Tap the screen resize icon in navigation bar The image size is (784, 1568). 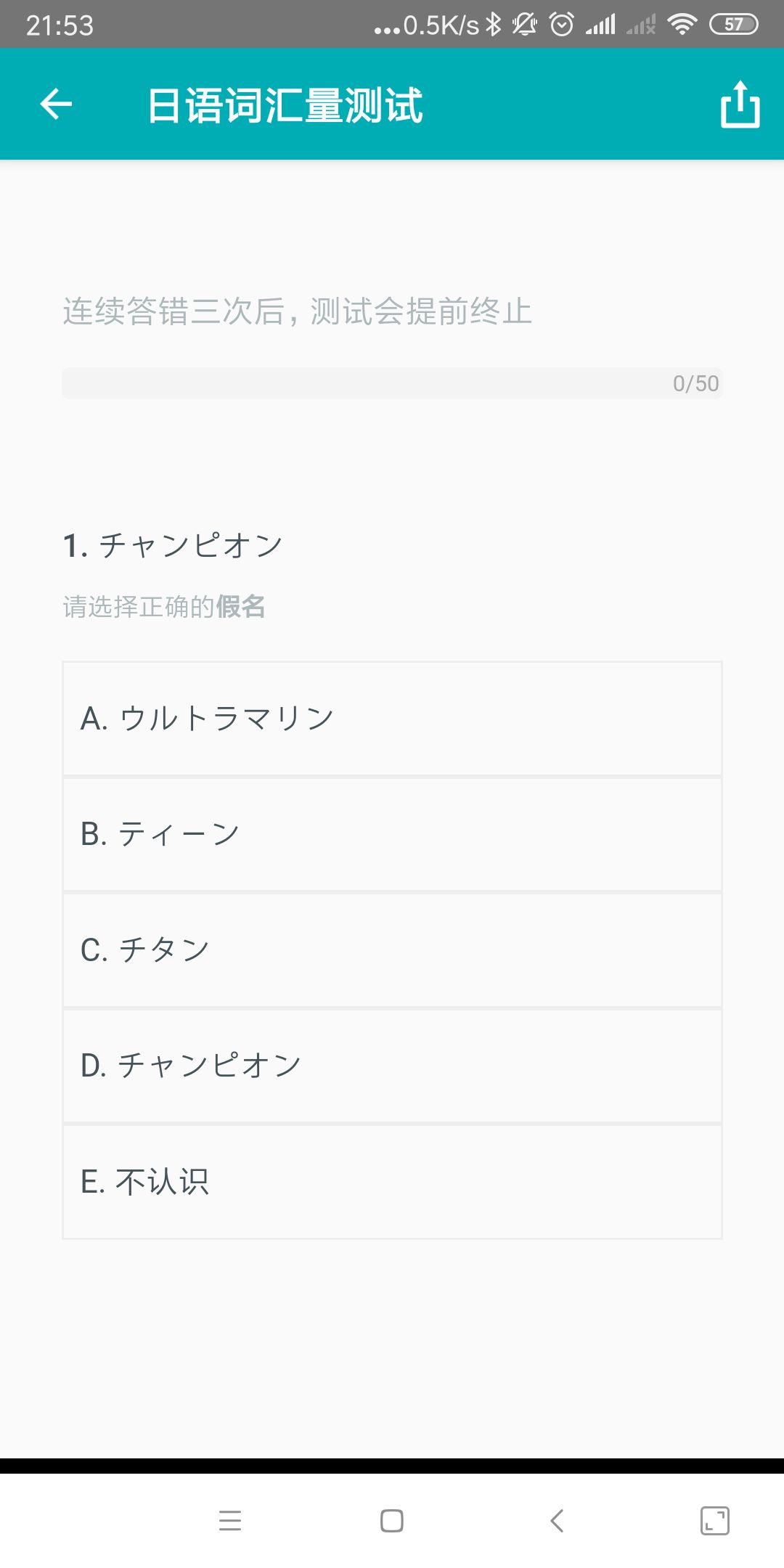pos(715,1520)
